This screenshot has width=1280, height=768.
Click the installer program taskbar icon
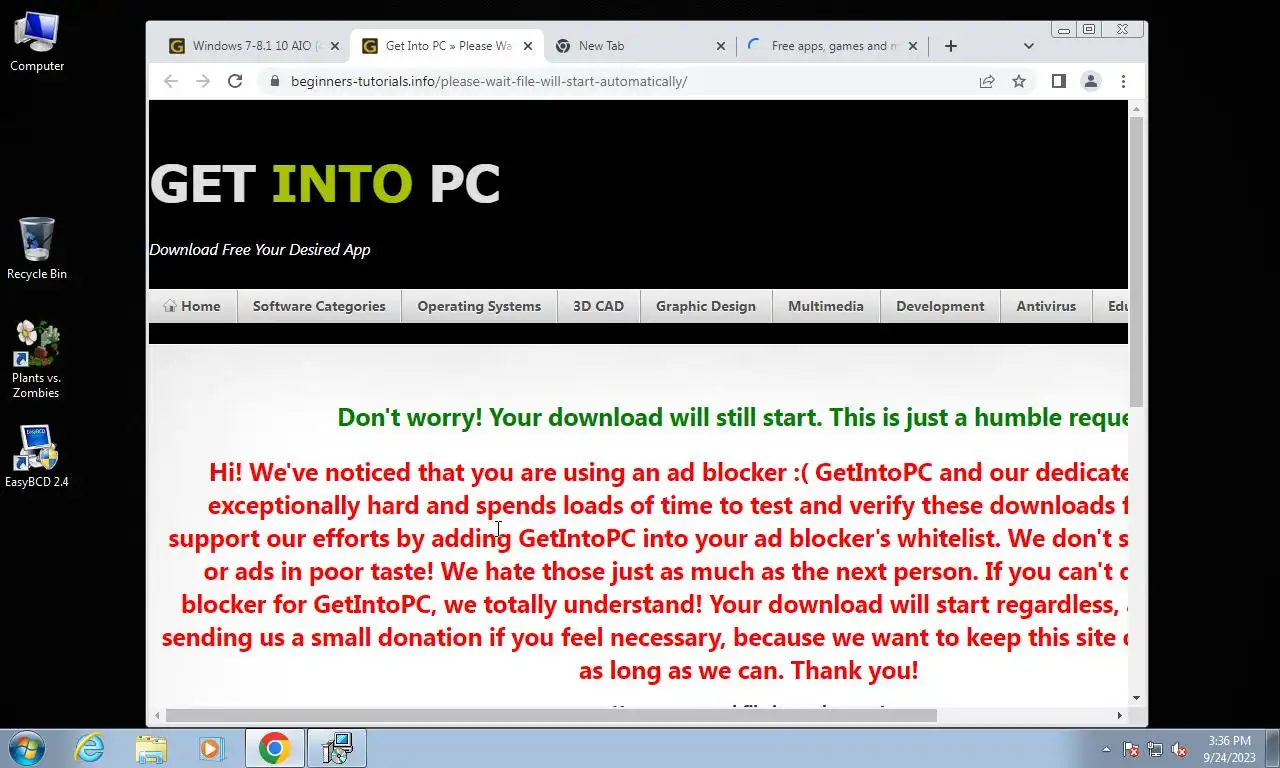click(x=337, y=748)
